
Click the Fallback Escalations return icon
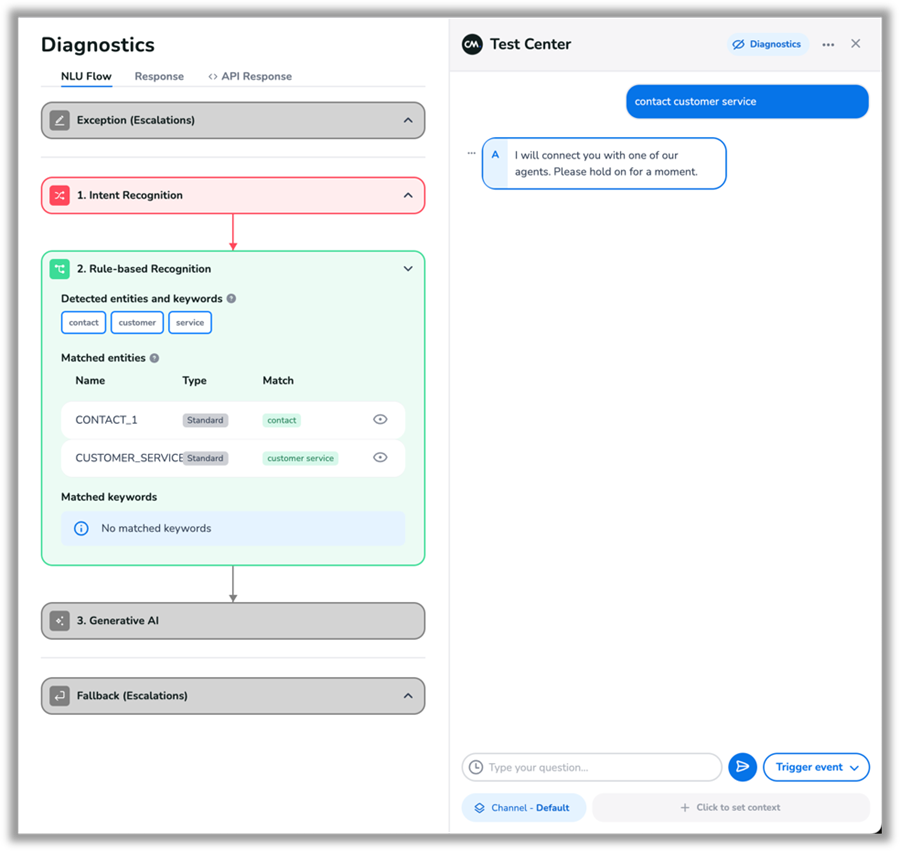(60, 696)
